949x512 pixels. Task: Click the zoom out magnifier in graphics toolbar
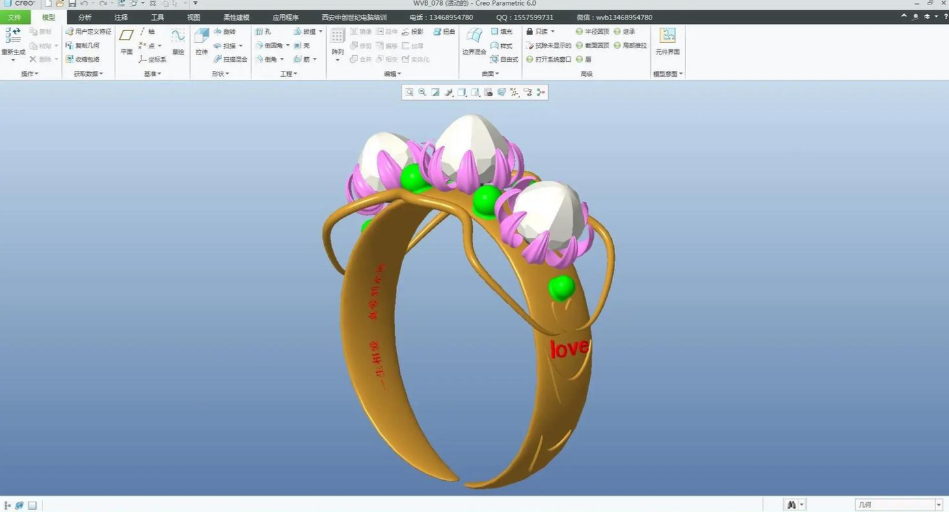pyautogui.click(x=422, y=92)
